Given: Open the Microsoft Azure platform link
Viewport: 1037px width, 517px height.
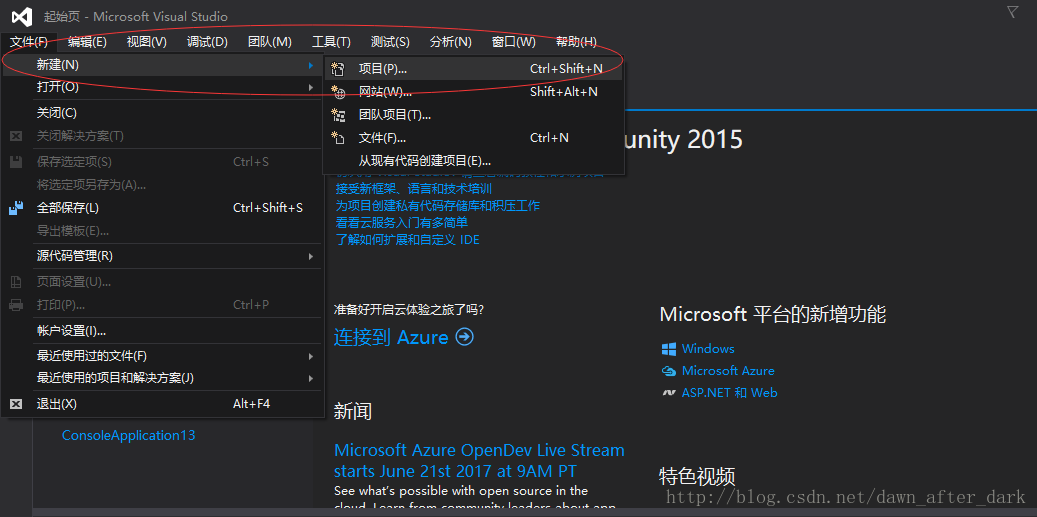Looking at the screenshot, I should 727,371.
